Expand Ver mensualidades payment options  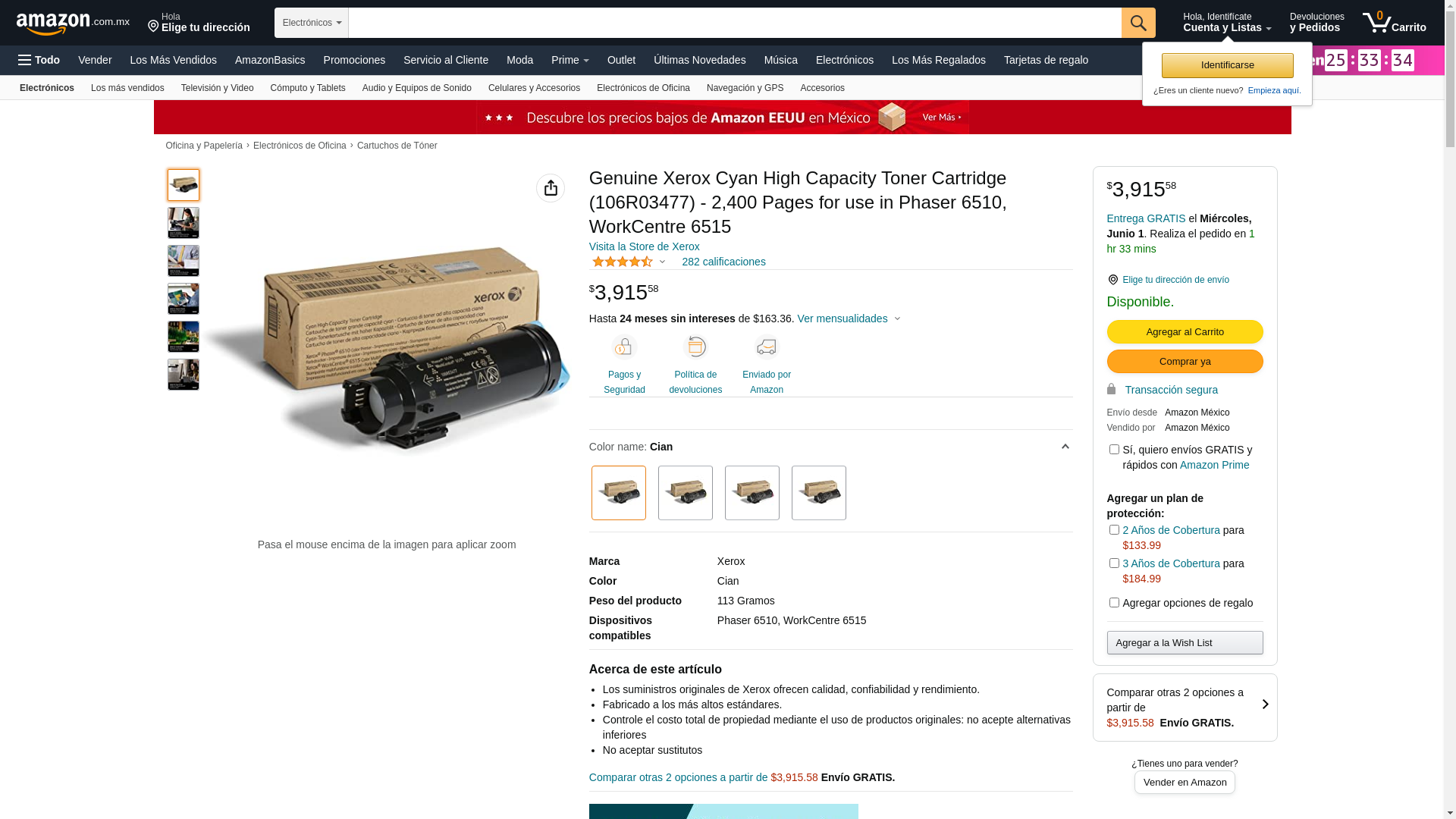pos(849,318)
